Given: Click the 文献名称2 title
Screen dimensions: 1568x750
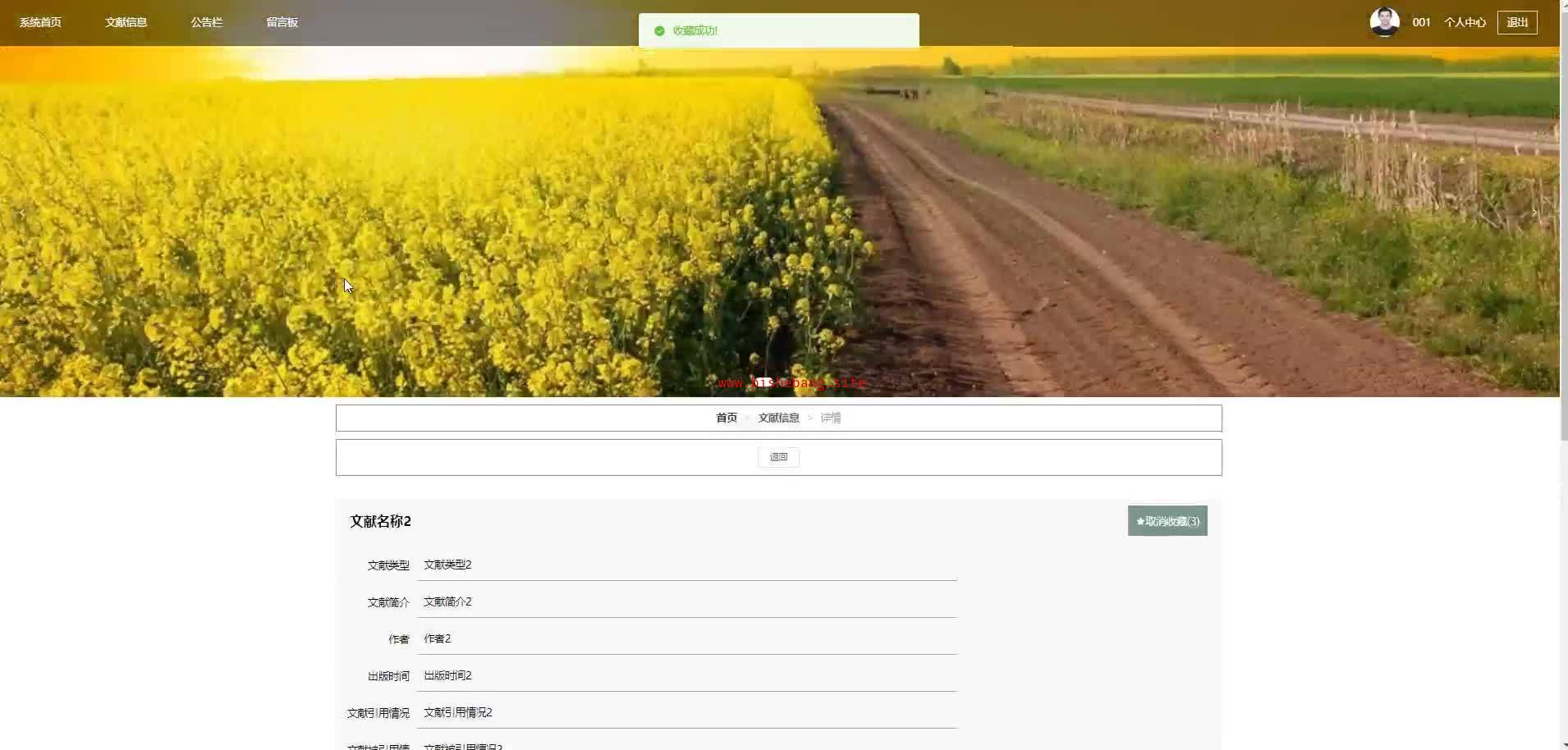Looking at the screenshot, I should pyautogui.click(x=381, y=521).
